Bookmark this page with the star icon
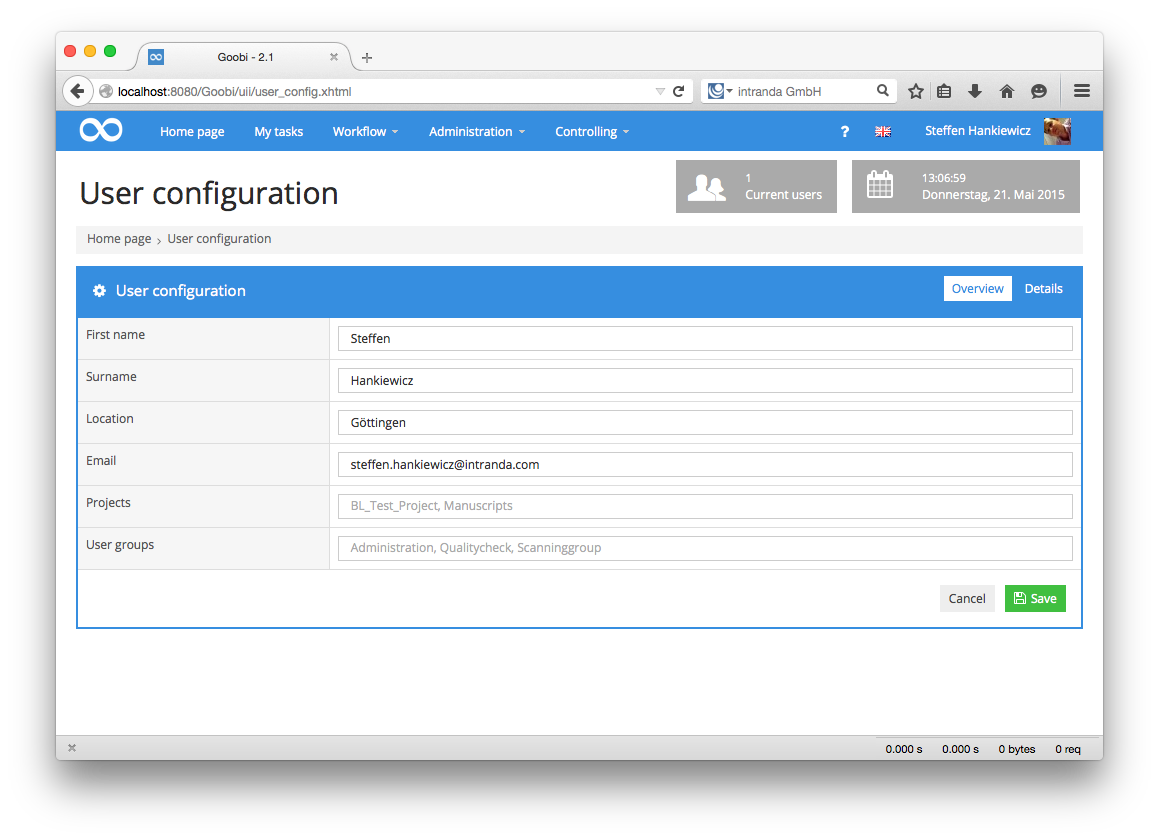Image resolution: width=1159 pixels, height=840 pixels. [x=916, y=91]
